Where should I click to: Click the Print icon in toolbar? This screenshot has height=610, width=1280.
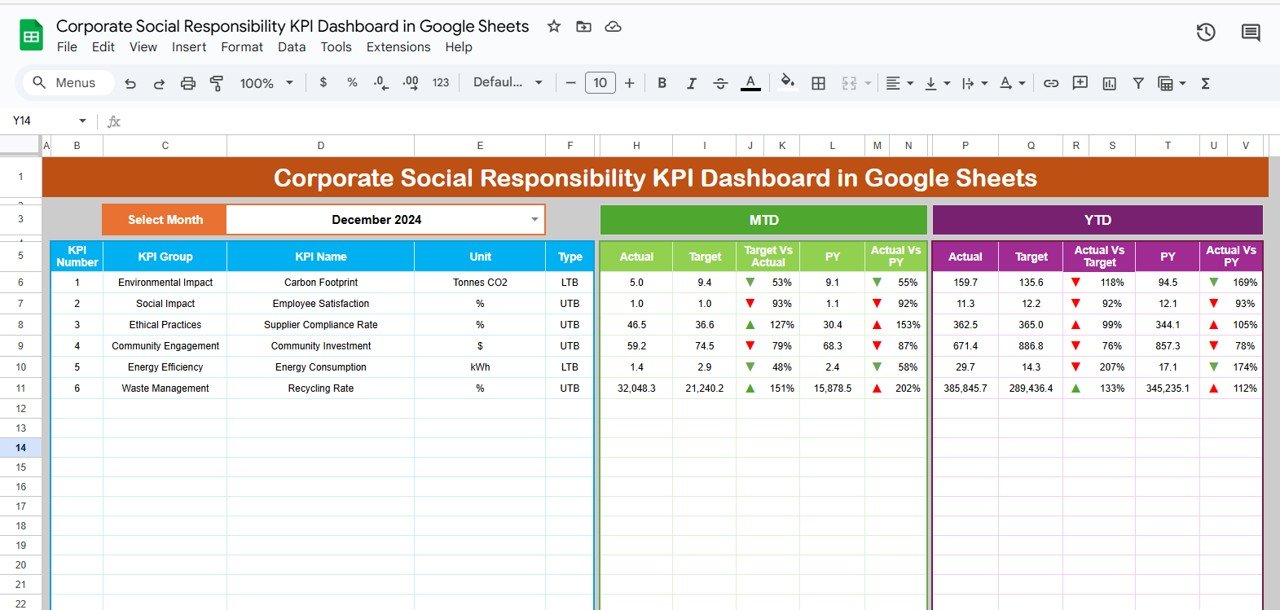point(188,83)
